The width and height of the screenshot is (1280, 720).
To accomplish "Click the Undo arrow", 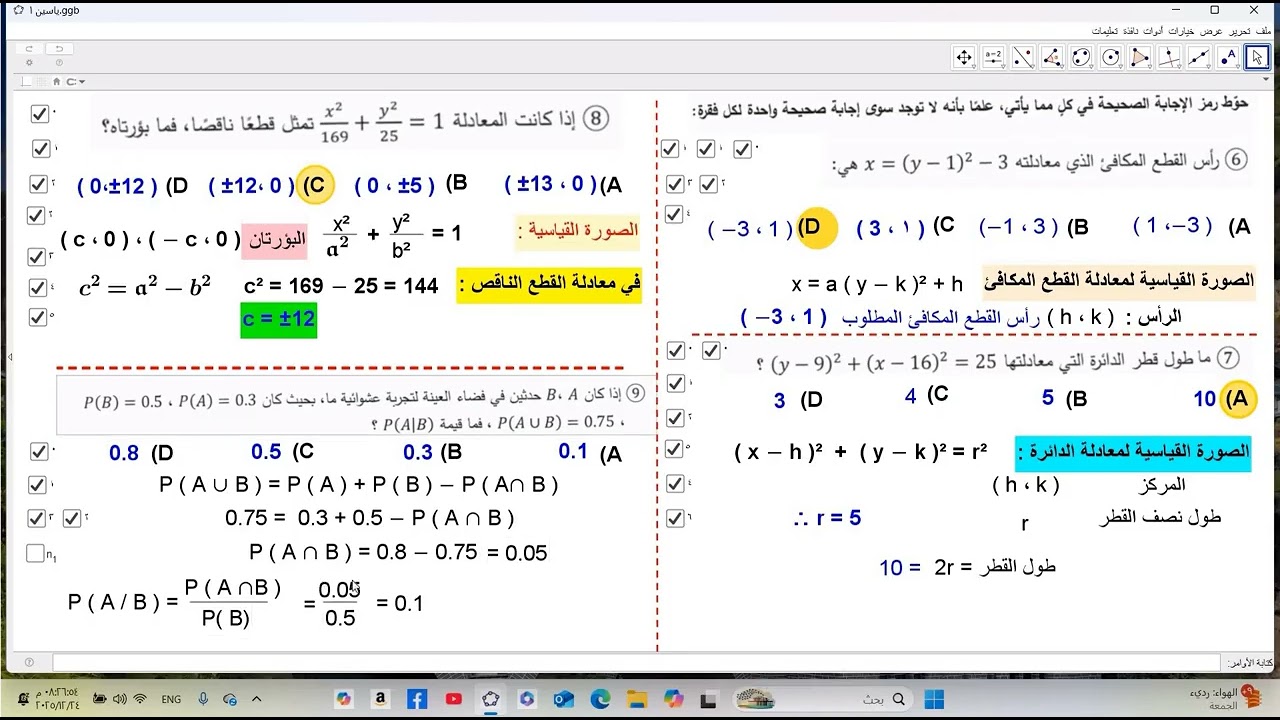I will [59, 48].
